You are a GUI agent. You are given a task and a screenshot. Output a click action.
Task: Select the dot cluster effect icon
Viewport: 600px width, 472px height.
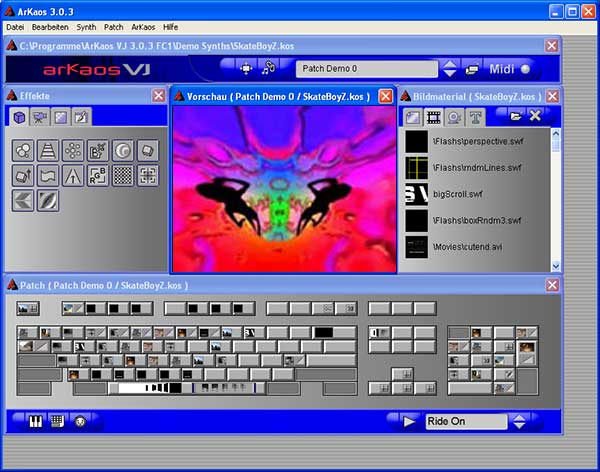pyautogui.click(x=73, y=150)
